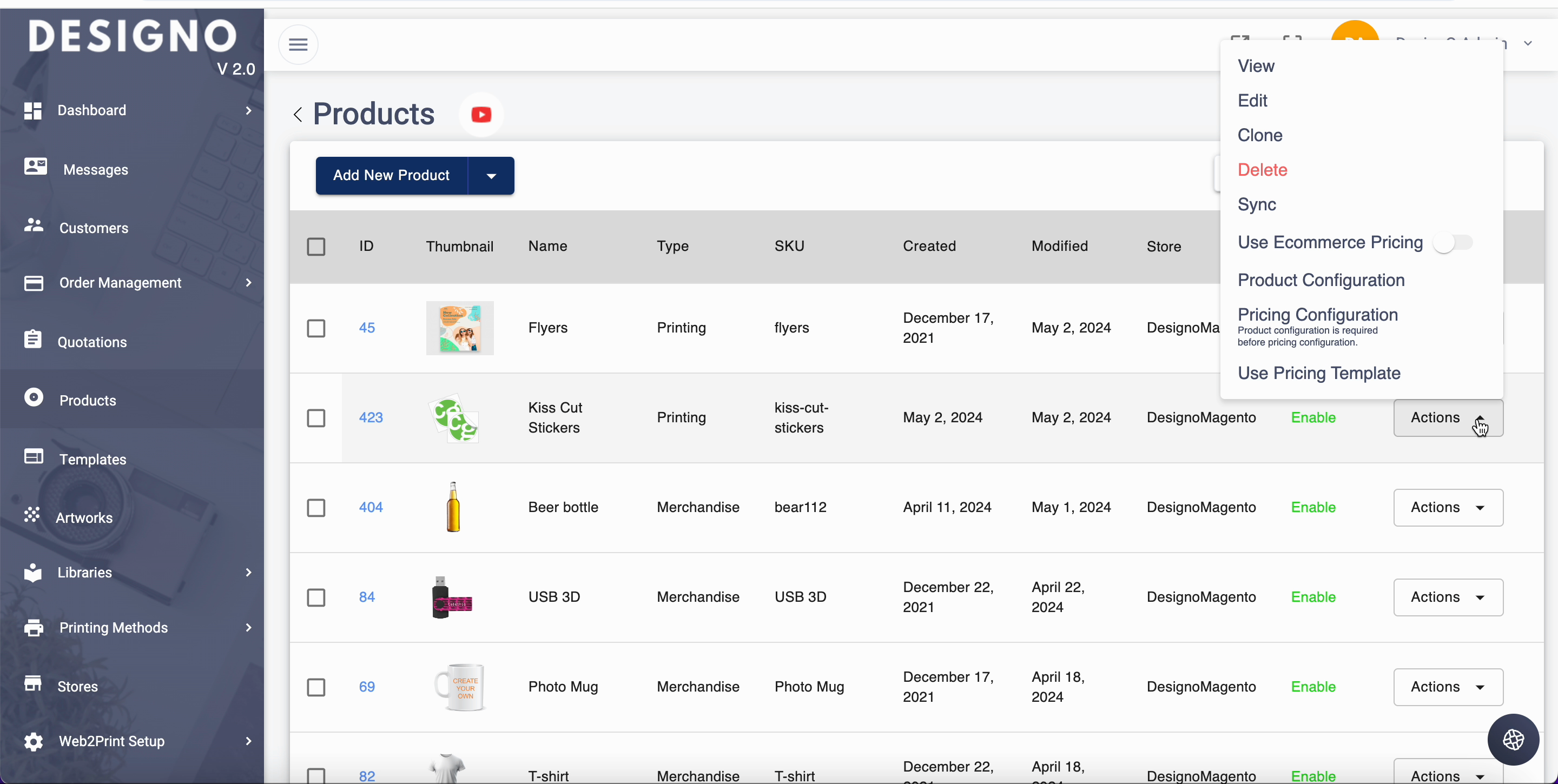This screenshot has width=1558, height=784.
Task: Click the hamburger menu icon
Action: pyautogui.click(x=298, y=44)
